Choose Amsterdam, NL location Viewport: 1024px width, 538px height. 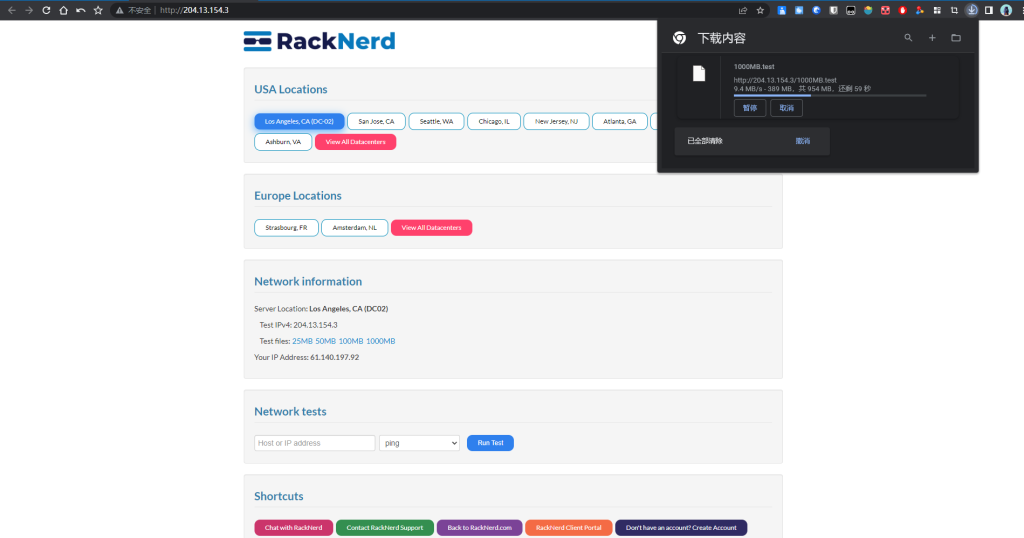pyautogui.click(x=354, y=228)
